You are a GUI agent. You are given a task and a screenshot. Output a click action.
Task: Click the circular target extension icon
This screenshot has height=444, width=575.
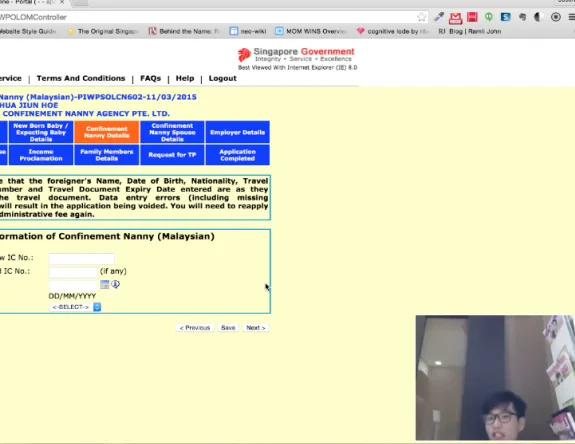pos(556,17)
